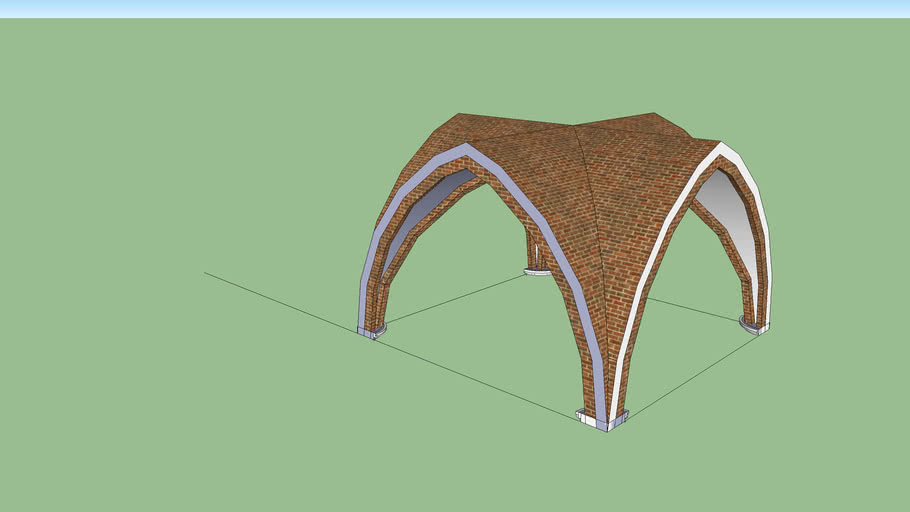Screen dimensions: 910x512
Task: Select ground line between front and right pillars
Action: [x=690, y=375]
